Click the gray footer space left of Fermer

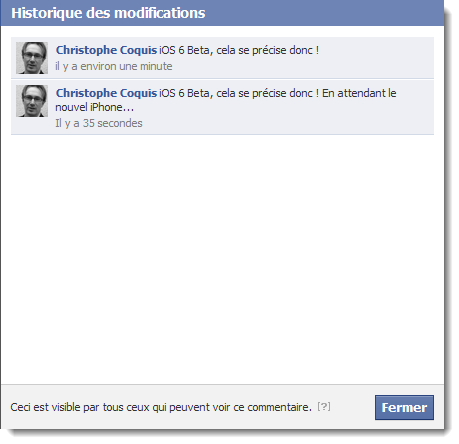(352, 407)
